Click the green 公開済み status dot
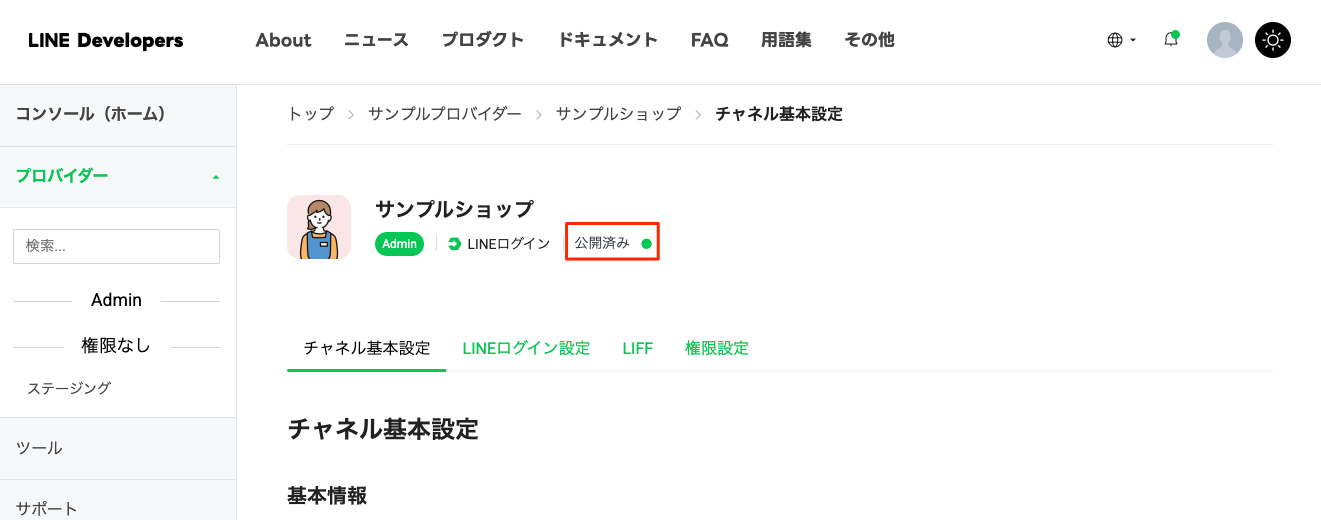 [x=646, y=244]
